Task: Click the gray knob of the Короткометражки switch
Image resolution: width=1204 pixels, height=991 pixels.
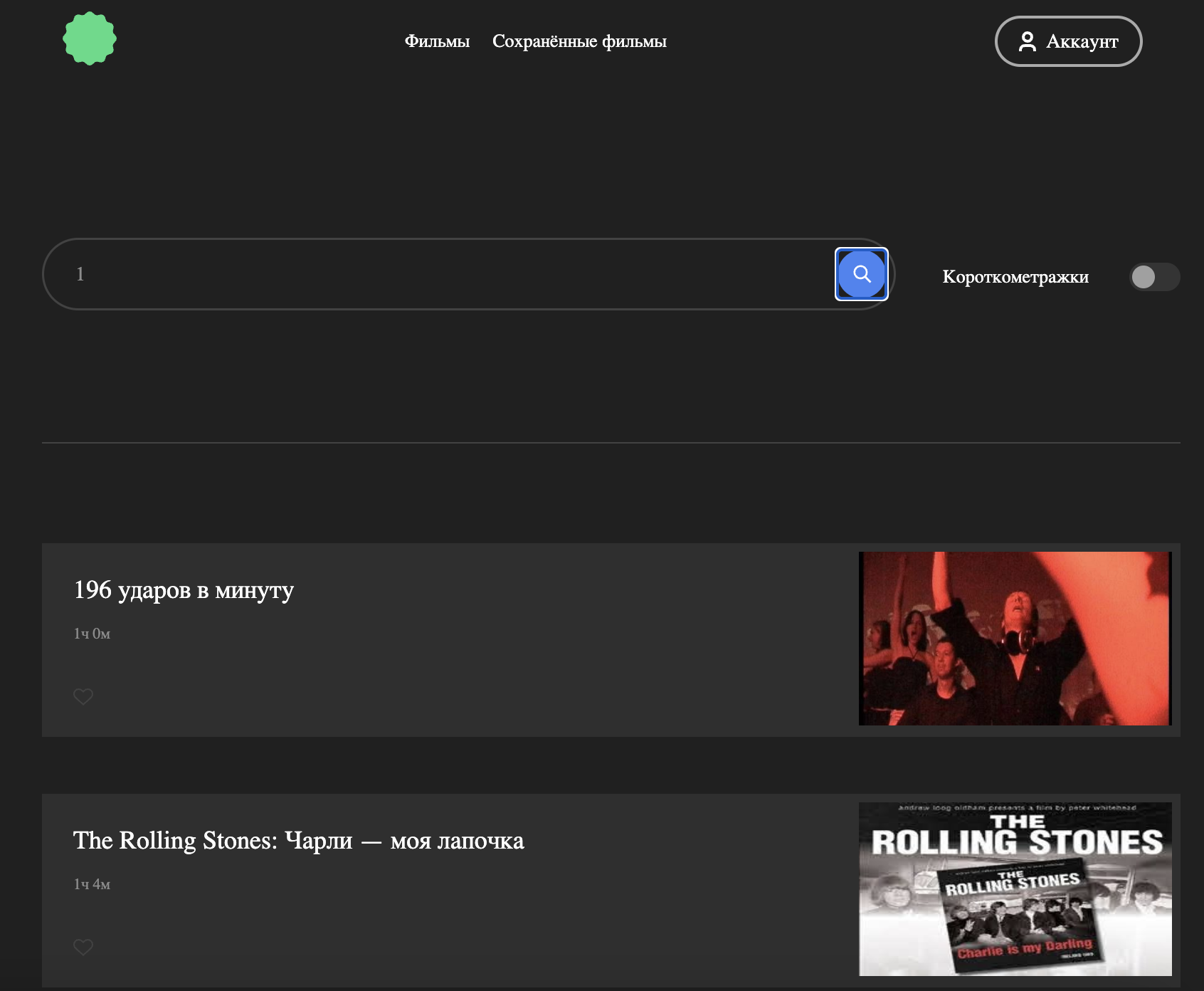Action: tap(1144, 277)
